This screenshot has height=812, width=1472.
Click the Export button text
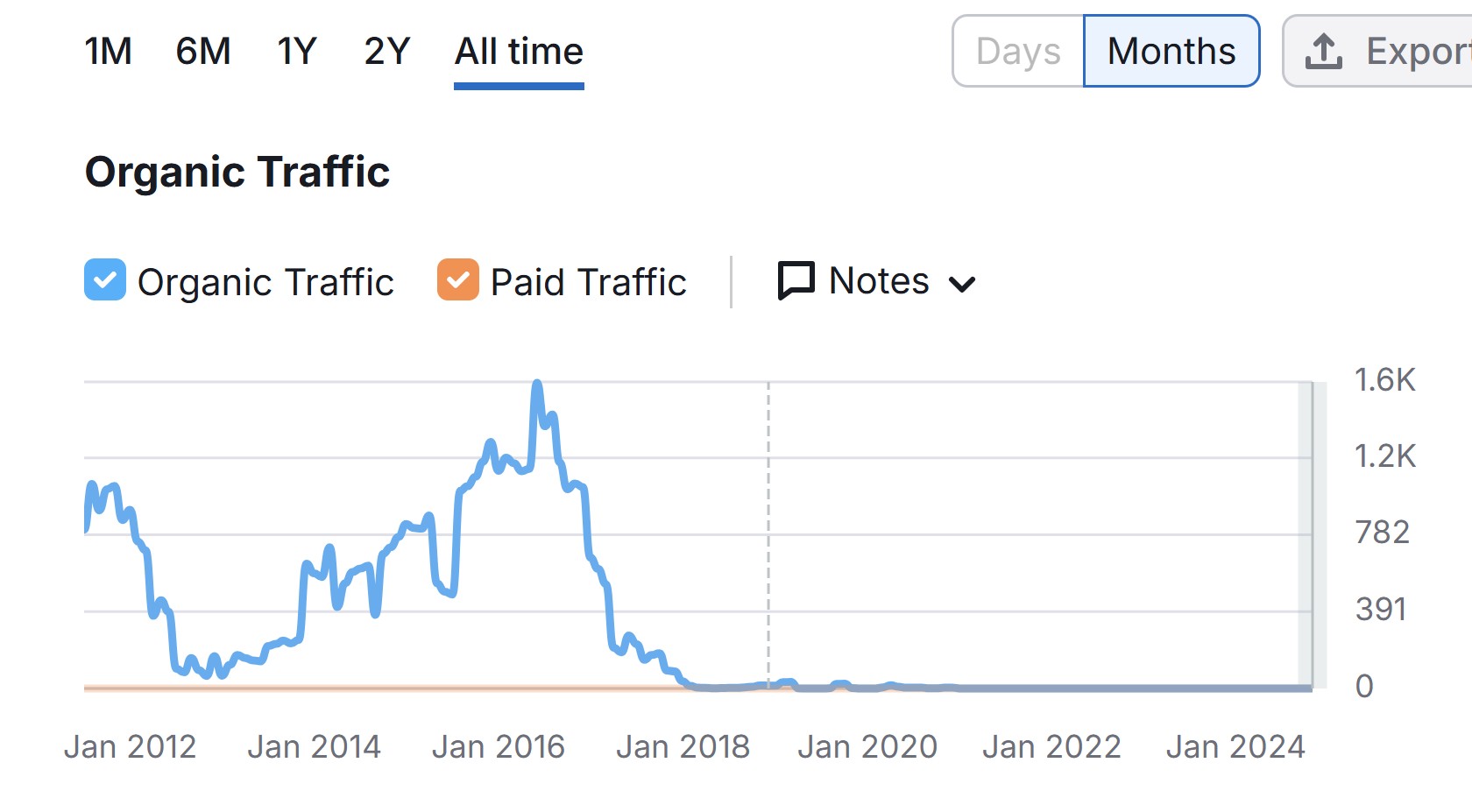click(1419, 52)
